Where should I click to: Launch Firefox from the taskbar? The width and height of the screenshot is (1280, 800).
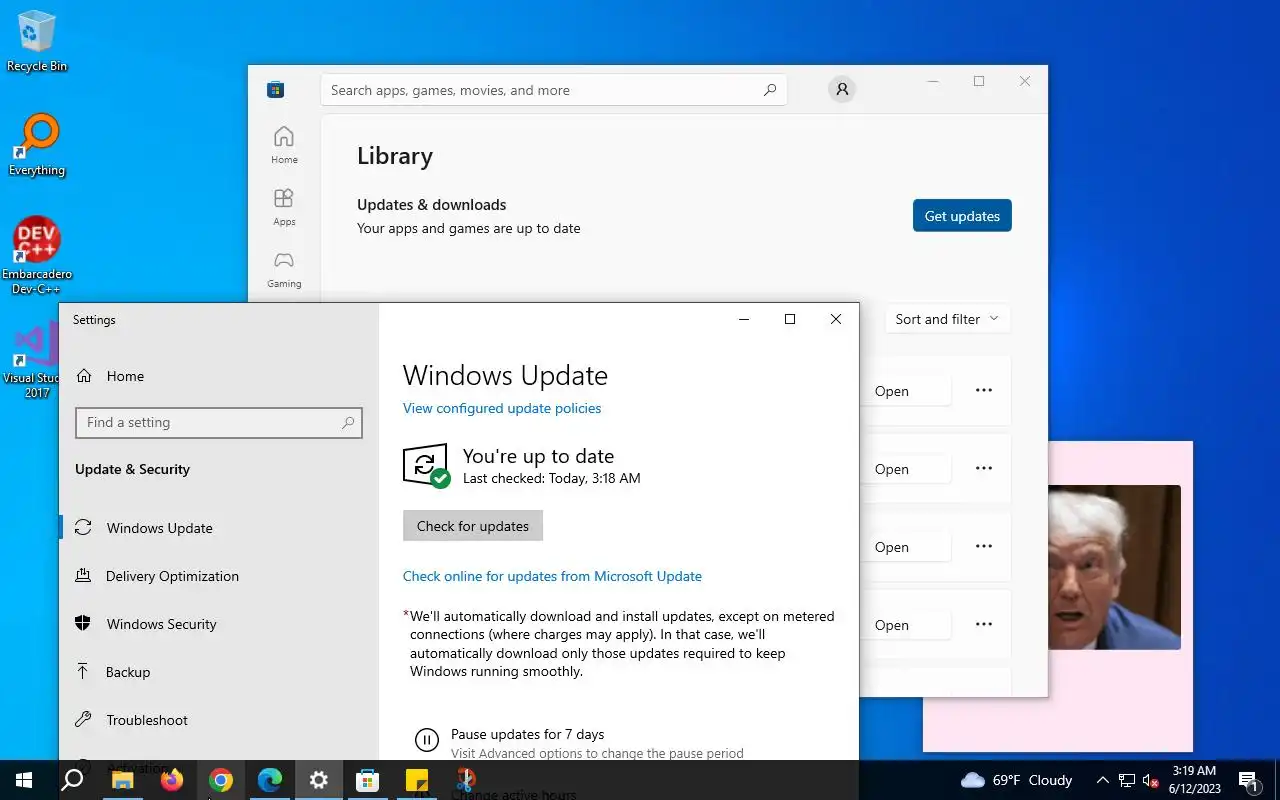(171, 780)
